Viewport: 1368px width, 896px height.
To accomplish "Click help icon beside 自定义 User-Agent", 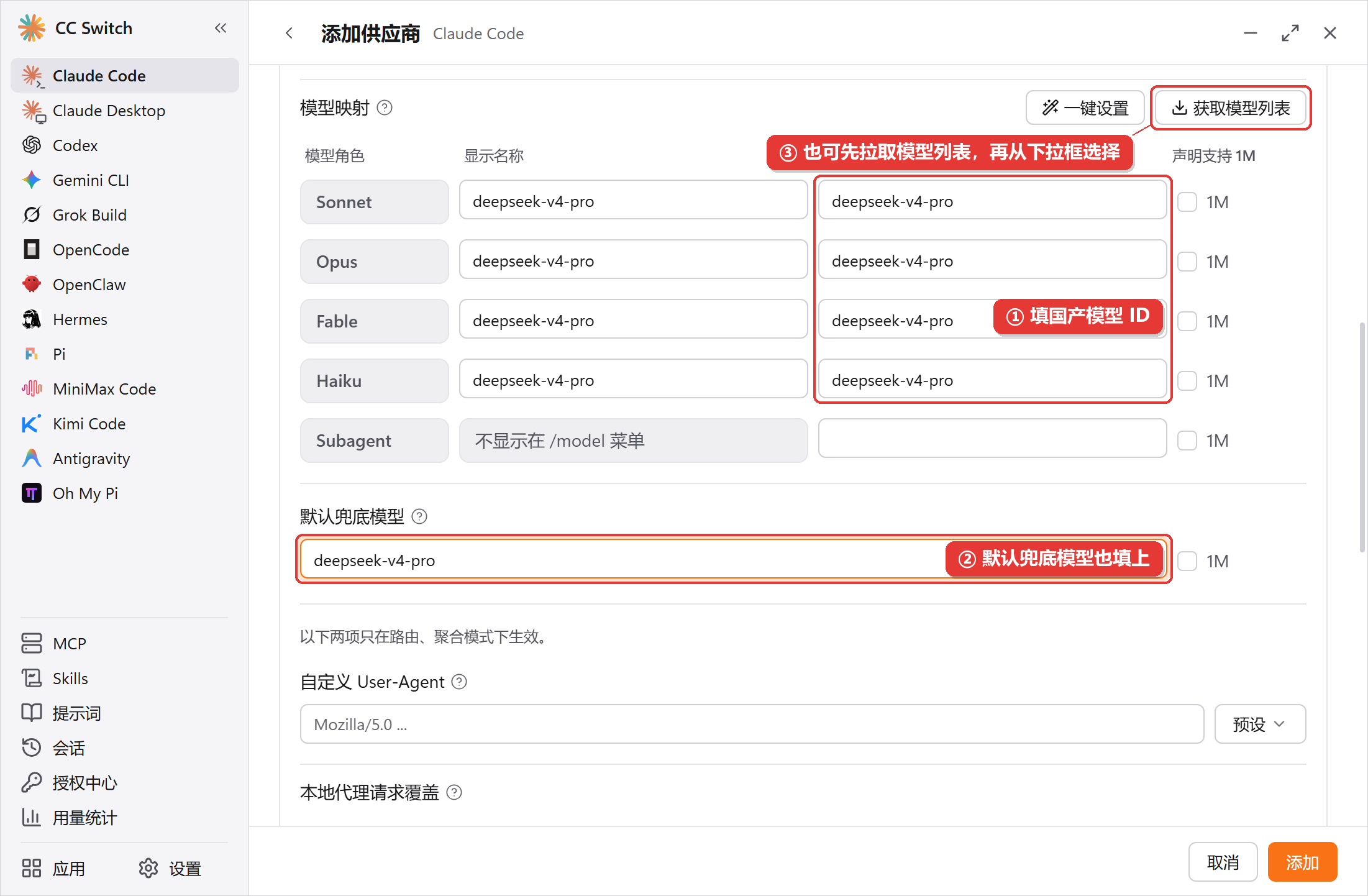I will pyautogui.click(x=459, y=682).
